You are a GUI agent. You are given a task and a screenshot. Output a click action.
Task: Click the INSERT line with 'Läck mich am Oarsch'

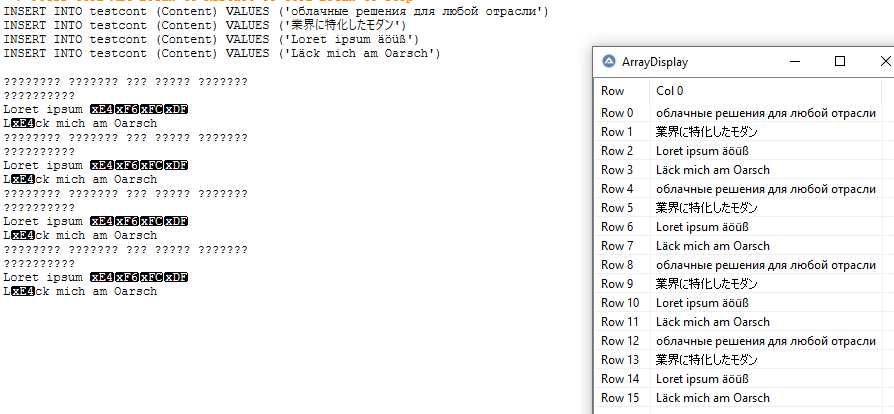pyautogui.click(x=222, y=53)
